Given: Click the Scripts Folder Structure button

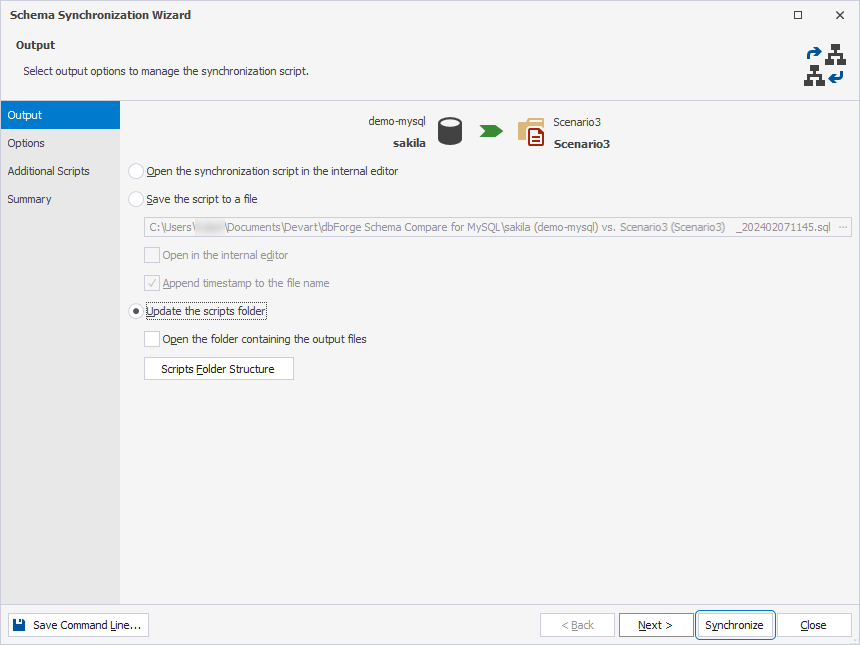Looking at the screenshot, I should (x=219, y=369).
